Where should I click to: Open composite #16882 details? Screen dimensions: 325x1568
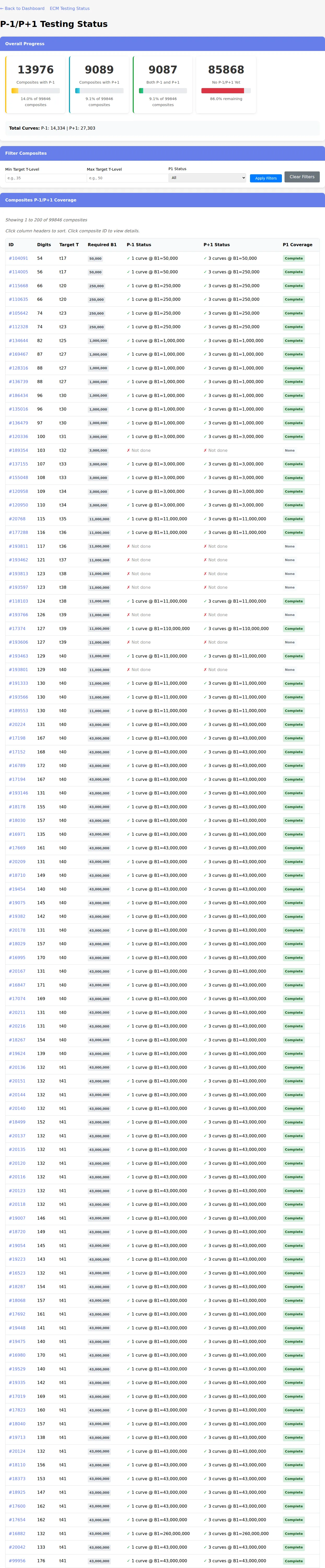click(17, 1533)
